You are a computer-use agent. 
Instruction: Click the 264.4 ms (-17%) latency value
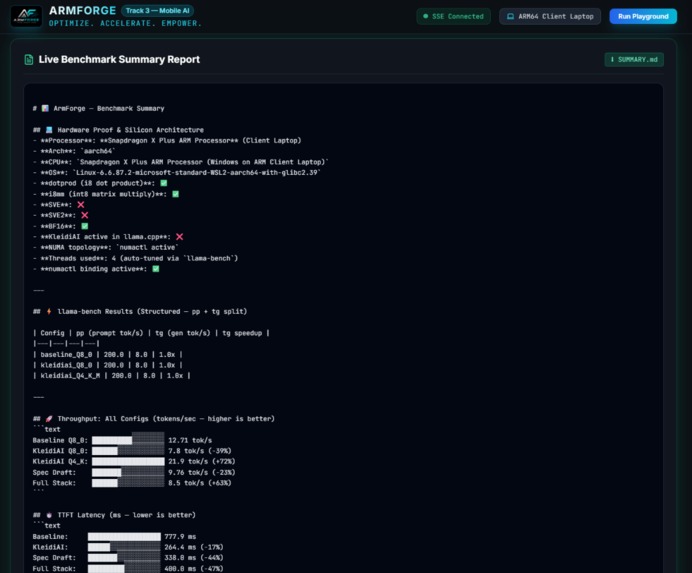(x=194, y=547)
